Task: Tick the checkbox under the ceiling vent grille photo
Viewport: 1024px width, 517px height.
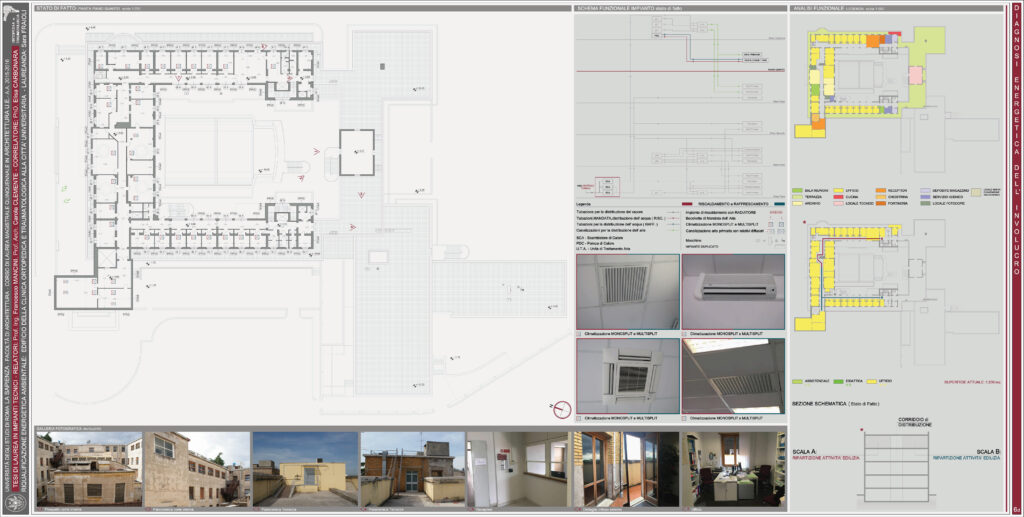Action: click(579, 334)
